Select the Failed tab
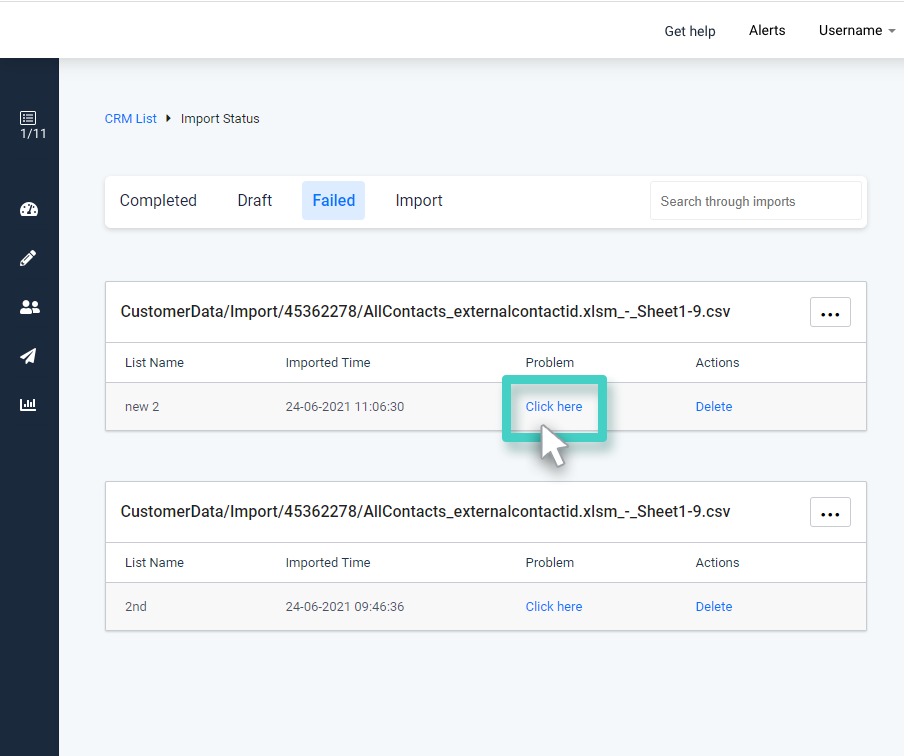Screen dimensions: 904x756 point(333,200)
